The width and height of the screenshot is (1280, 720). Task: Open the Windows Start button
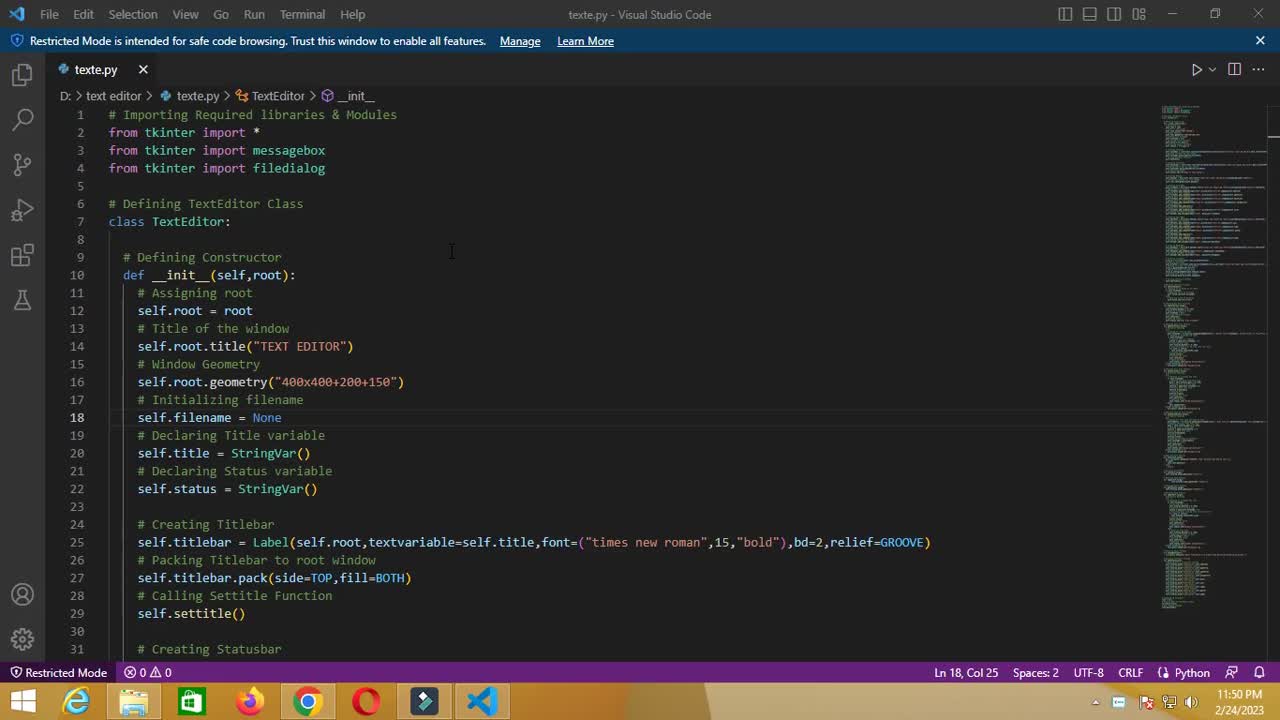(x=22, y=702)
